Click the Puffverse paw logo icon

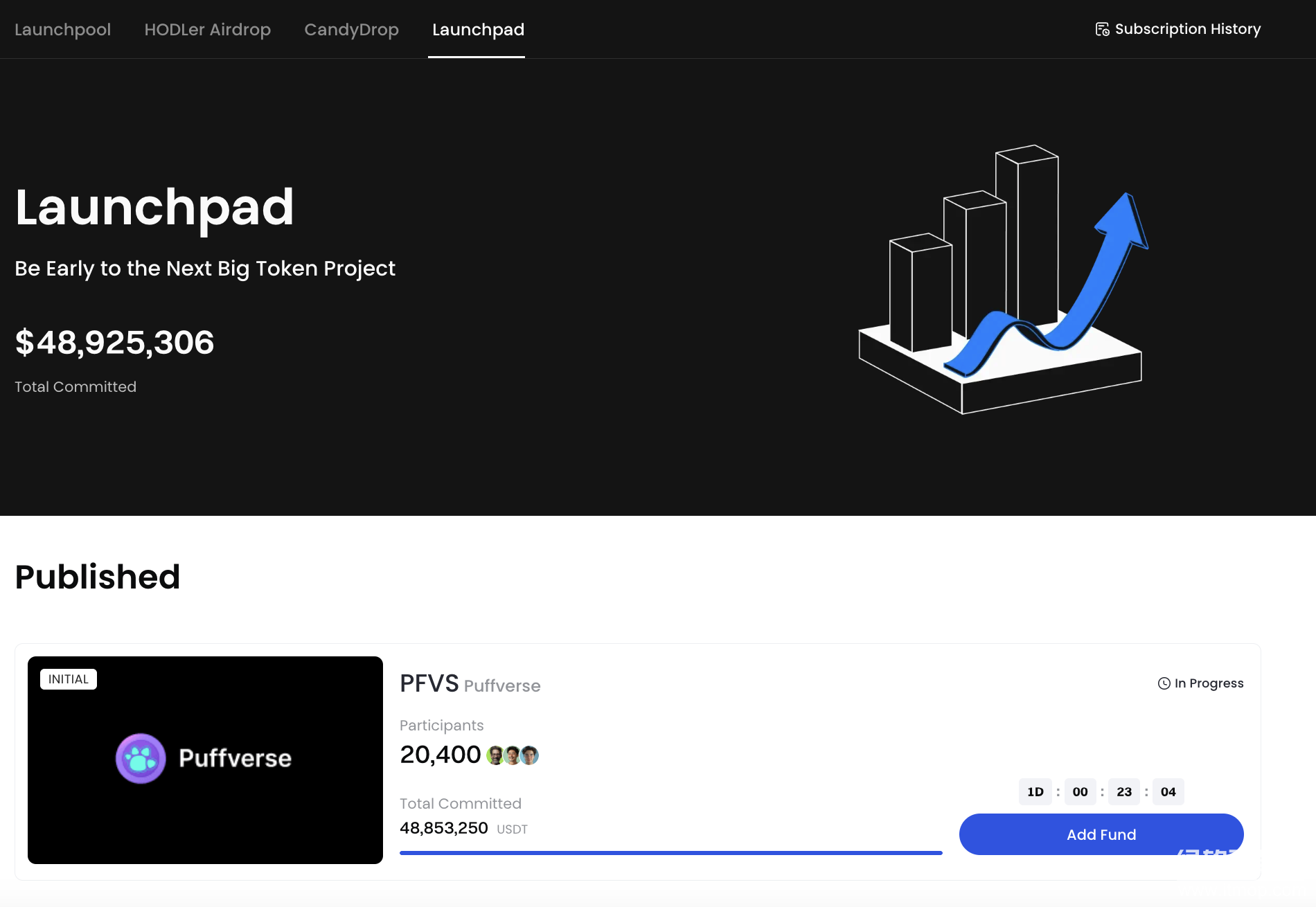[x=141, y=759]
